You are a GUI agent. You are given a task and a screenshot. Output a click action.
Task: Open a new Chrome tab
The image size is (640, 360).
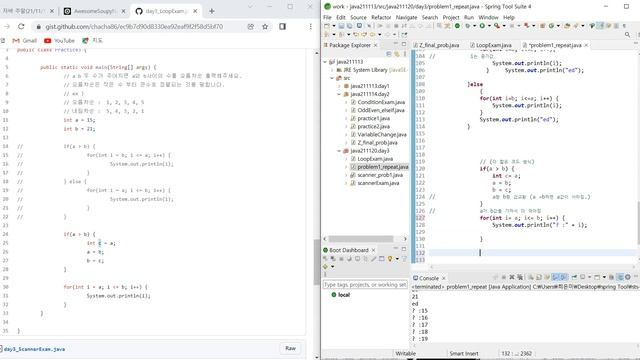211,11
